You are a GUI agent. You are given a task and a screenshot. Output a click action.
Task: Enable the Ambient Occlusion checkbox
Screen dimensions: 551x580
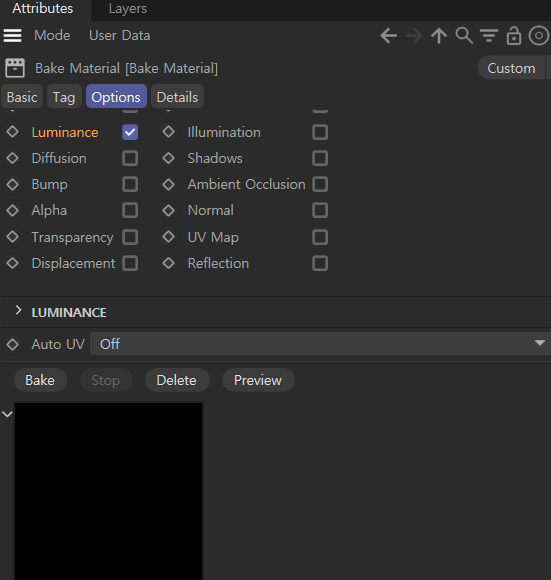(x=320, y=184)
